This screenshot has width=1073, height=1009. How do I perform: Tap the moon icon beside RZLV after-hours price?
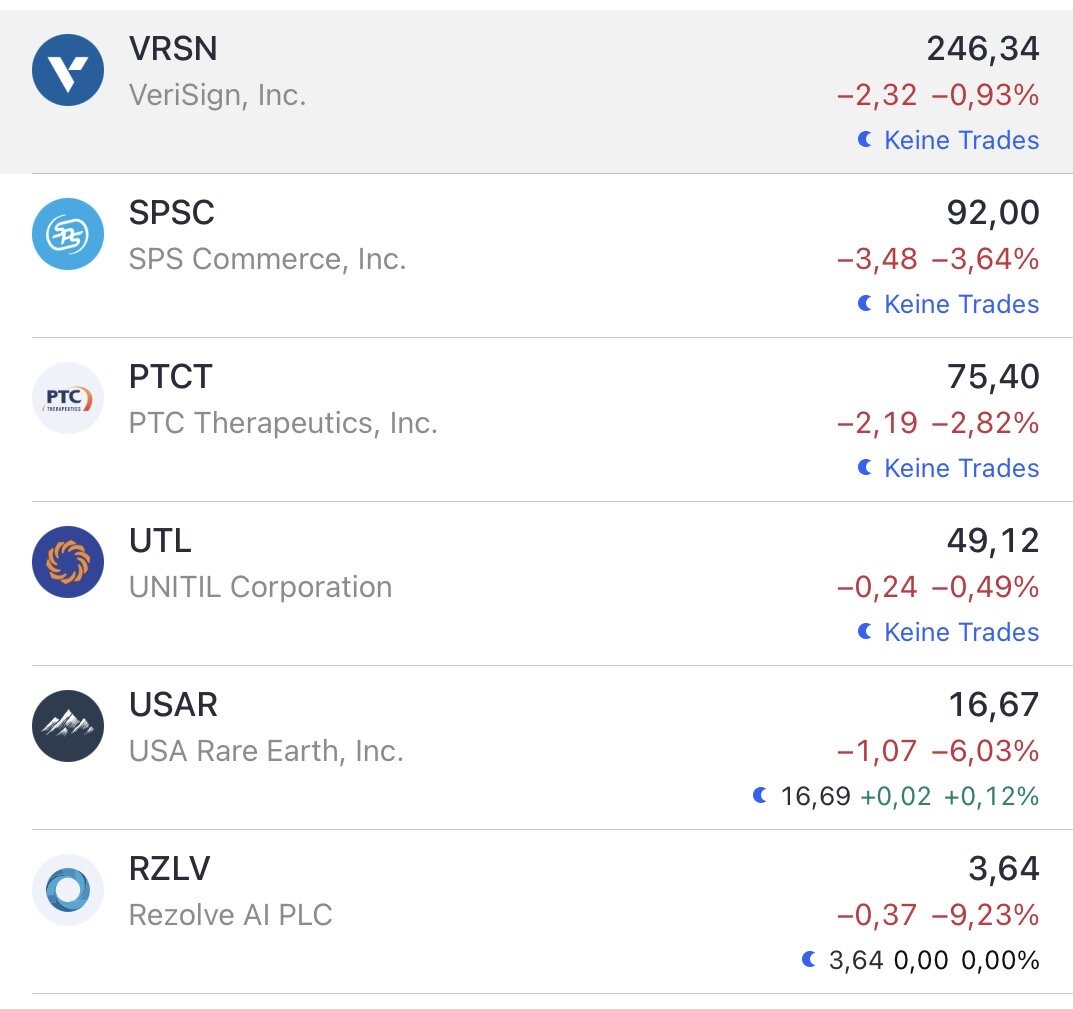[x=810, y=960]
